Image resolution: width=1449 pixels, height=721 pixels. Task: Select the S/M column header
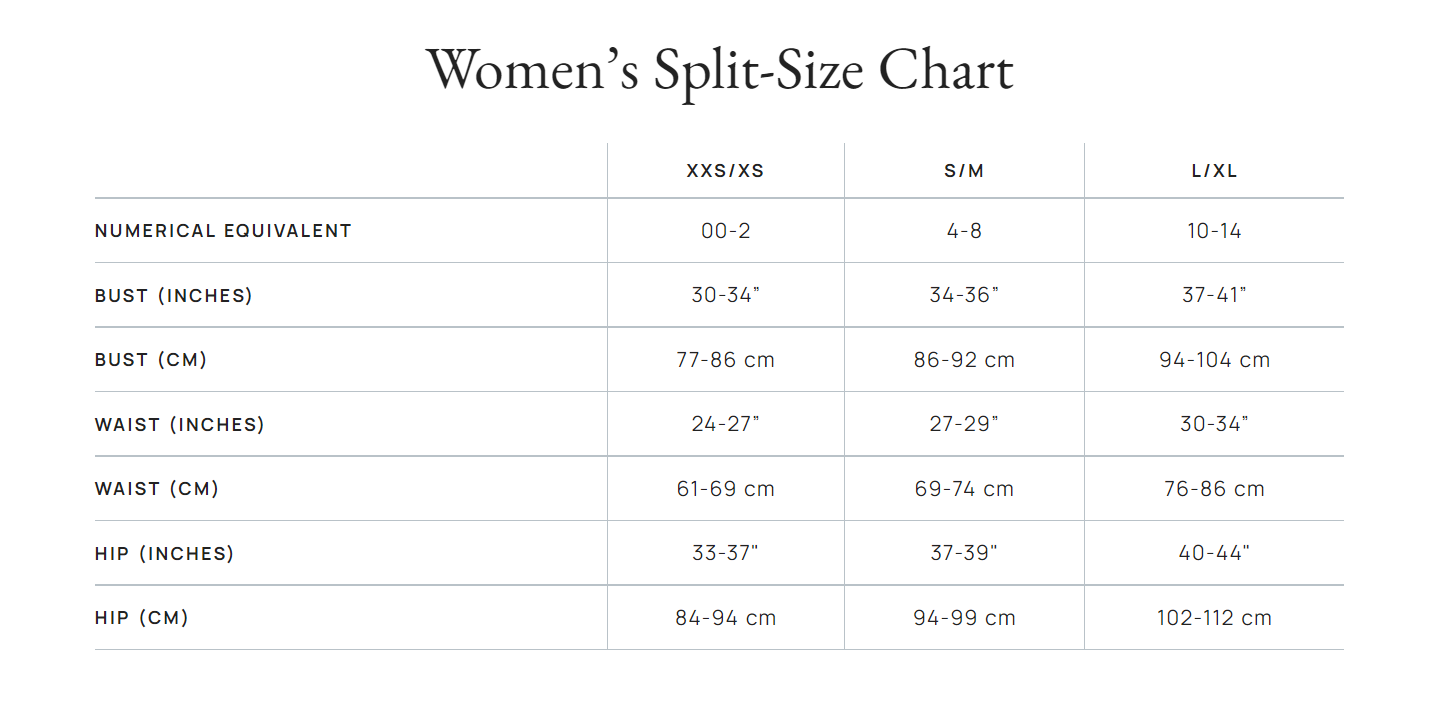click(964, 171)
